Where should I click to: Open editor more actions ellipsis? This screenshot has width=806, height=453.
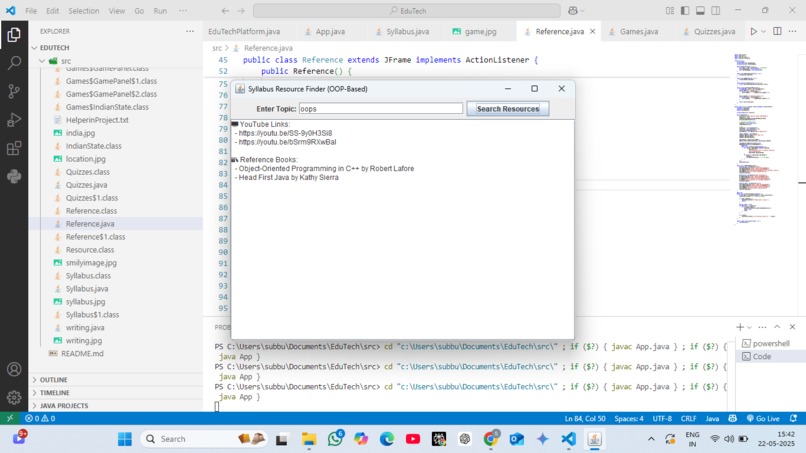click(793, 31)
